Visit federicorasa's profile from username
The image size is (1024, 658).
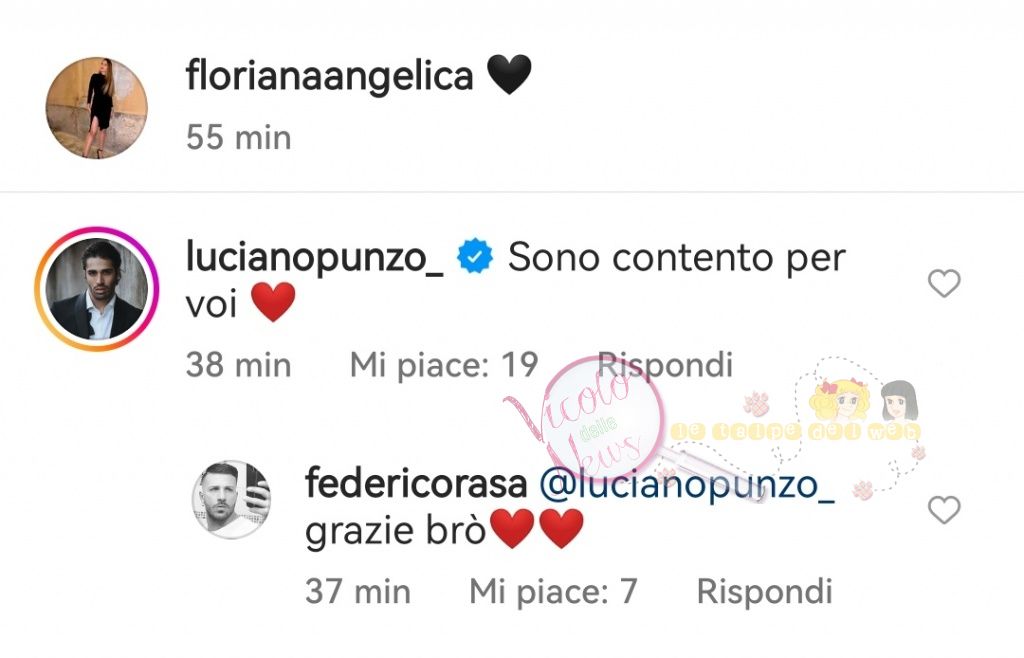(x=416, y=484)
